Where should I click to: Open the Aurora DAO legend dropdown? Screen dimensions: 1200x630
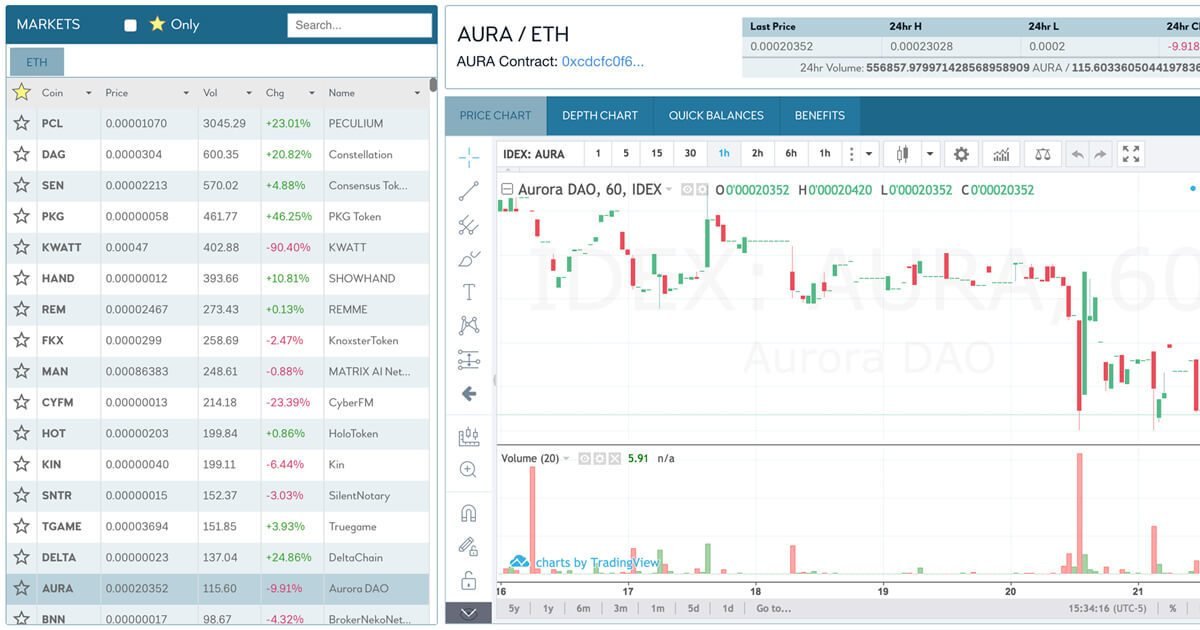pos(668,189)
